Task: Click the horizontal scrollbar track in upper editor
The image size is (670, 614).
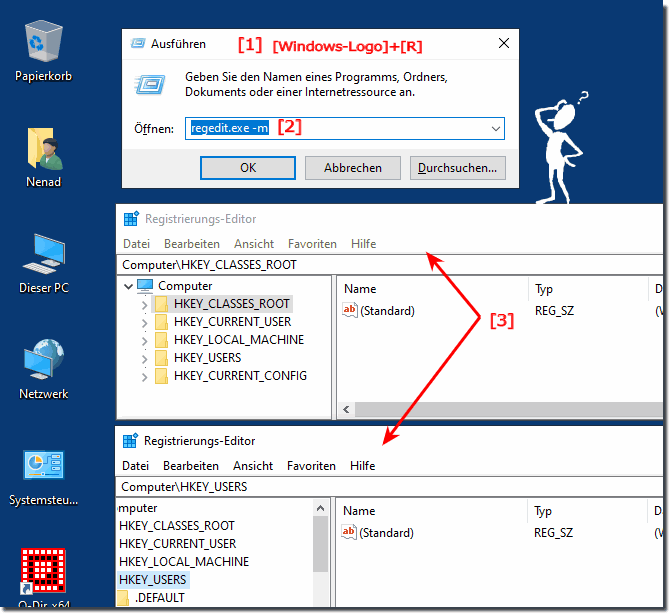Action: click(508, 409)
